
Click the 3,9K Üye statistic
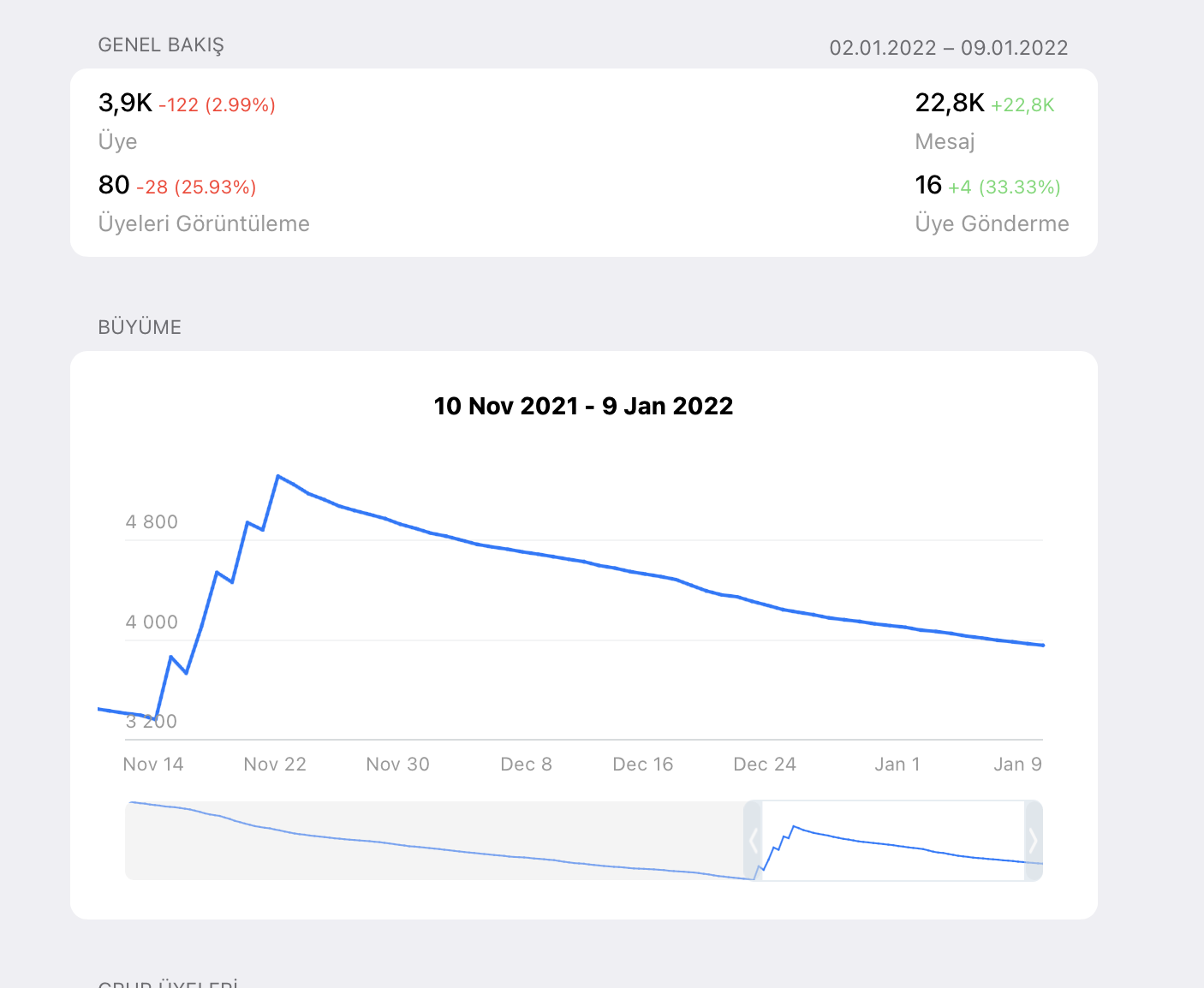tap(125, 104)
